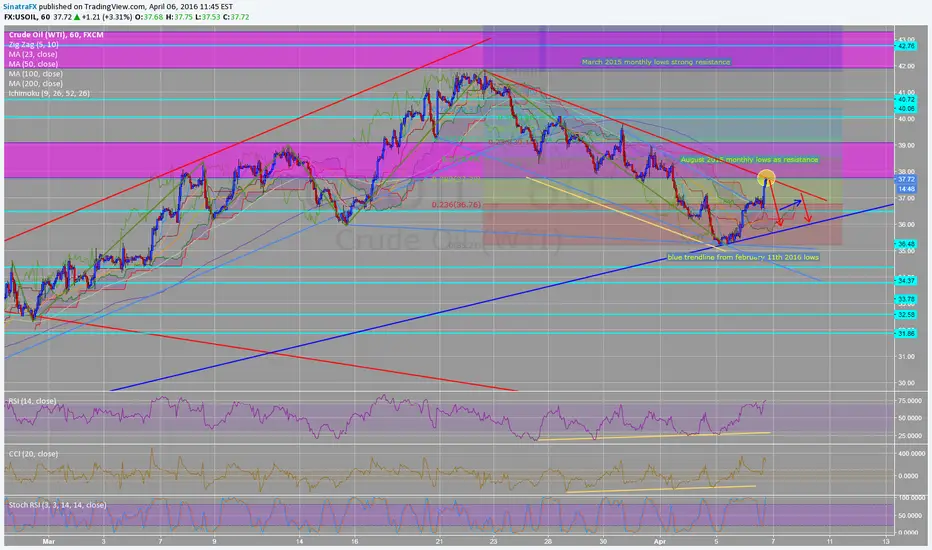Click the Ichimoku (9, 26, 52, 26) label
The height and width of the screenshot is (550, 932).
tap(49, 93)
